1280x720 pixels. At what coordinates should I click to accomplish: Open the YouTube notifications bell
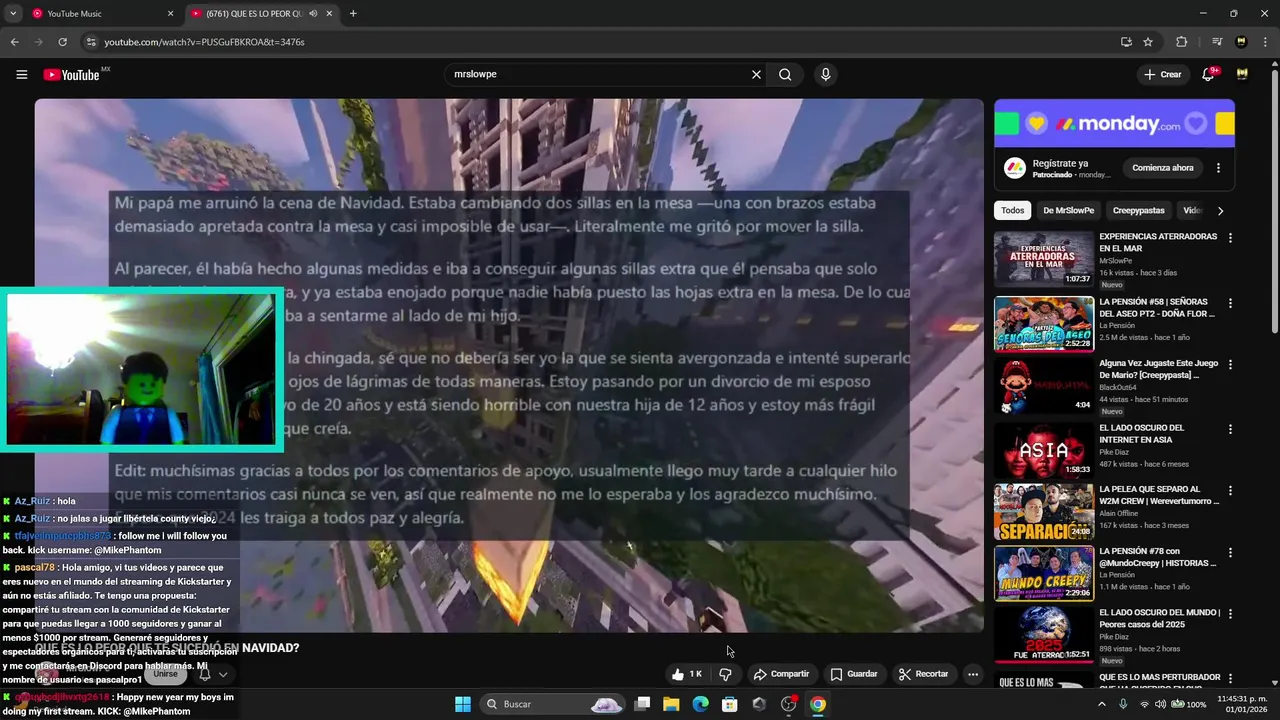[x=1208, y=74]
